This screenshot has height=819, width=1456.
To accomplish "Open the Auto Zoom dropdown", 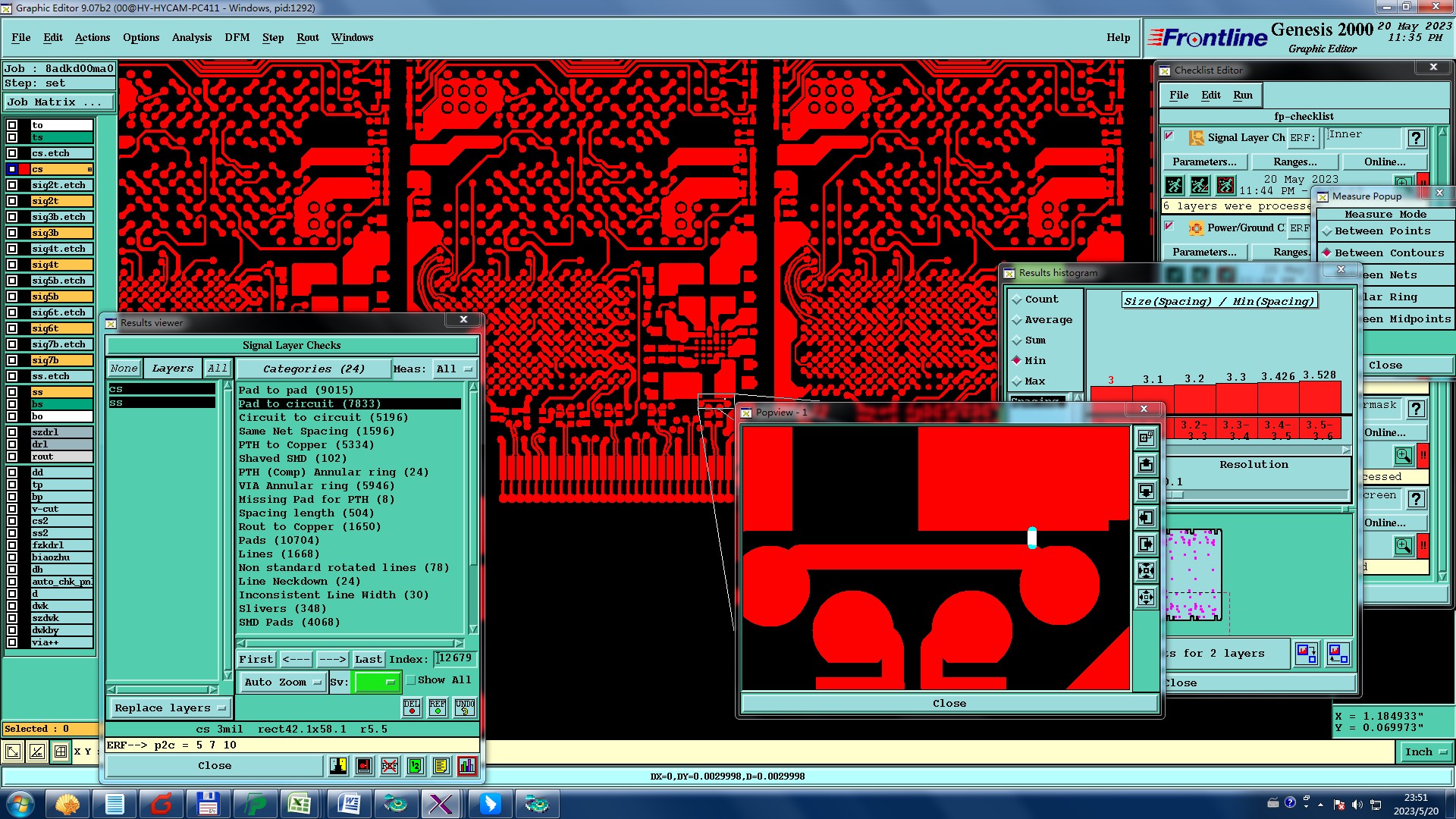I will 282,682.
